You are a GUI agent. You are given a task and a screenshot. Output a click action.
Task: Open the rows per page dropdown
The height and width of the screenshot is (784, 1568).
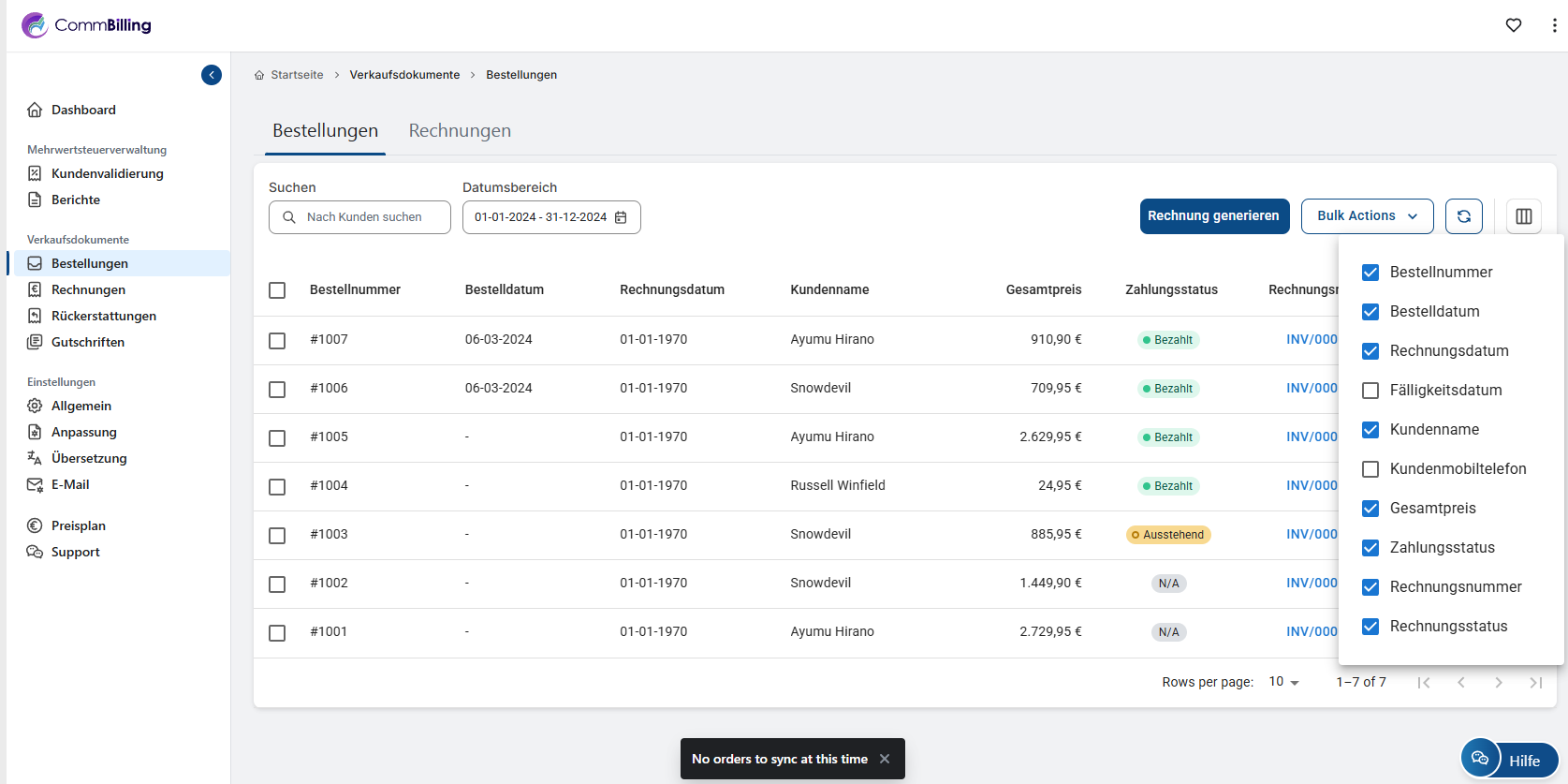(1283, 682)
